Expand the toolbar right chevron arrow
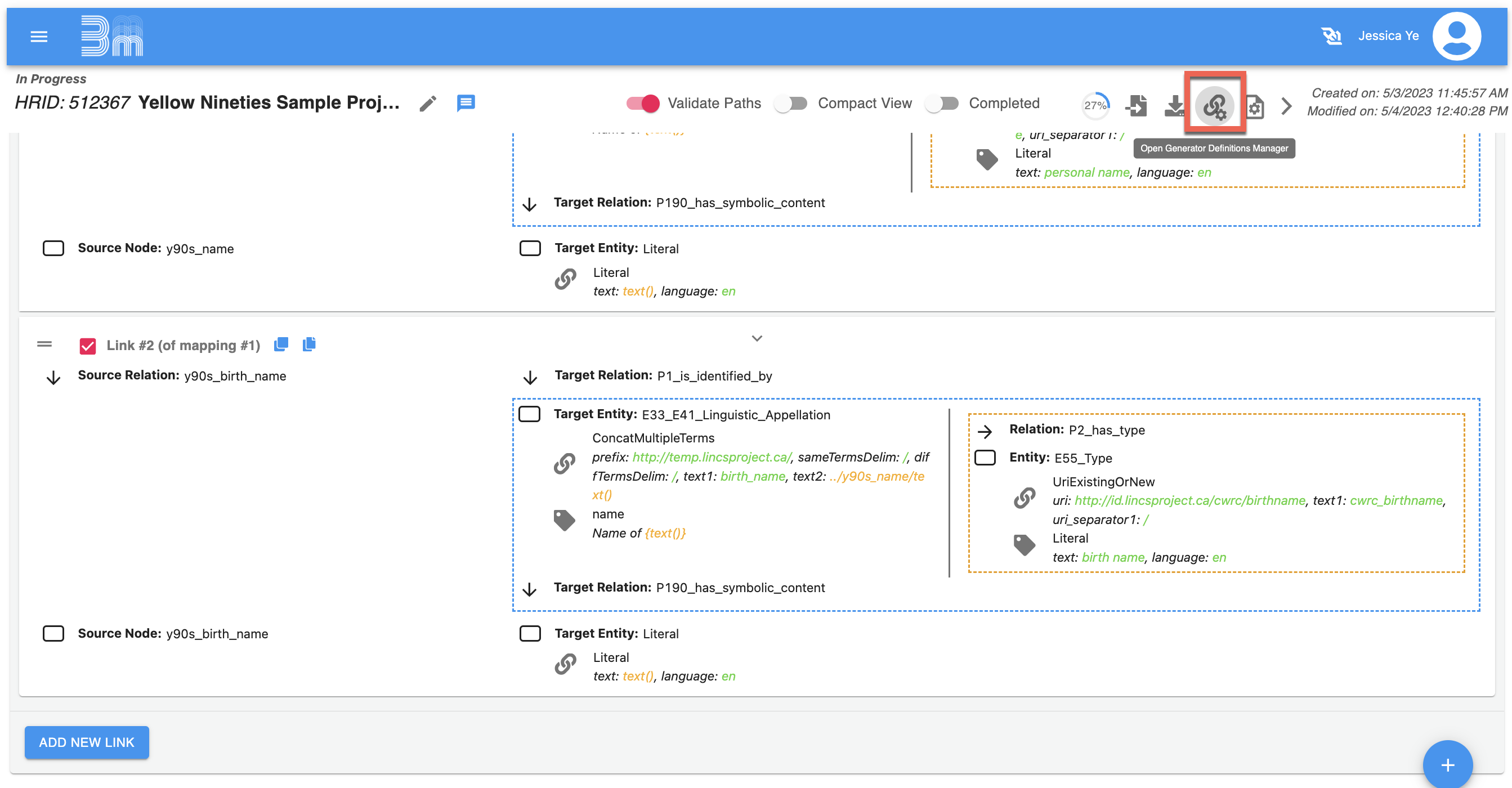 pos(1286,106)
